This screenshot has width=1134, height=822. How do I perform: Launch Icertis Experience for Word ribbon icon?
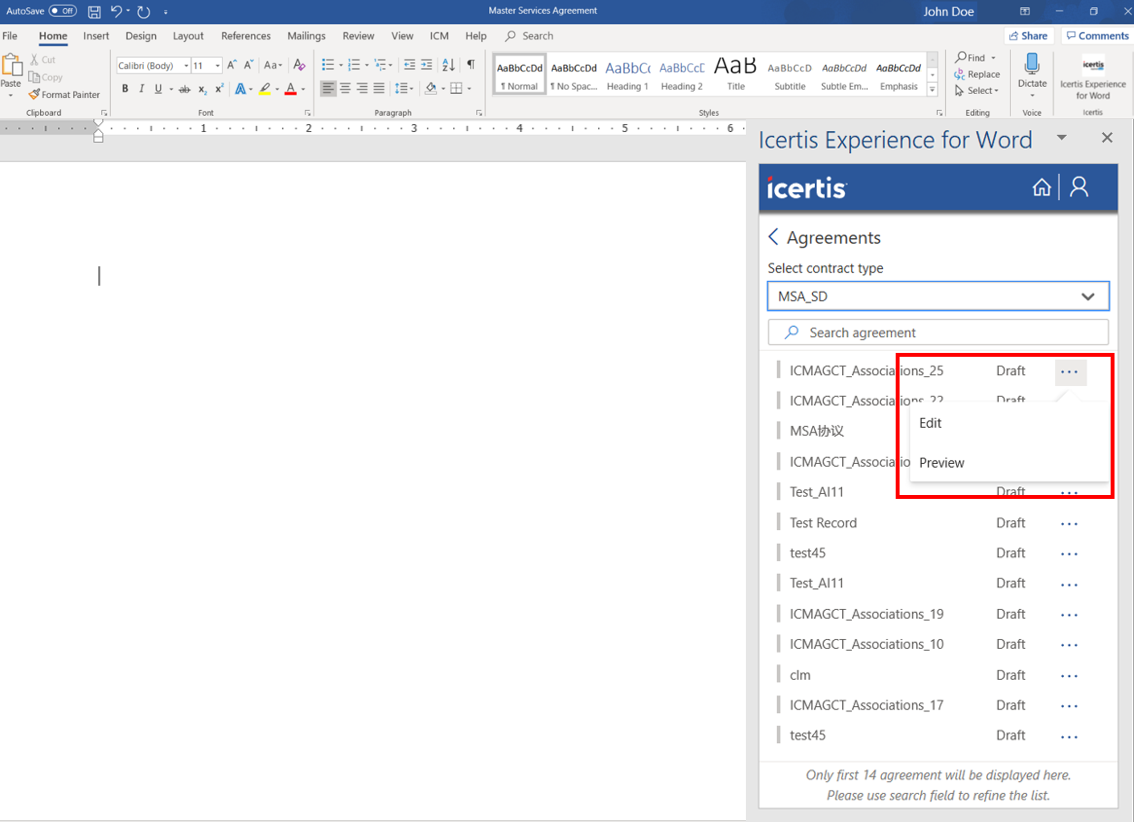pos(1093,79)
